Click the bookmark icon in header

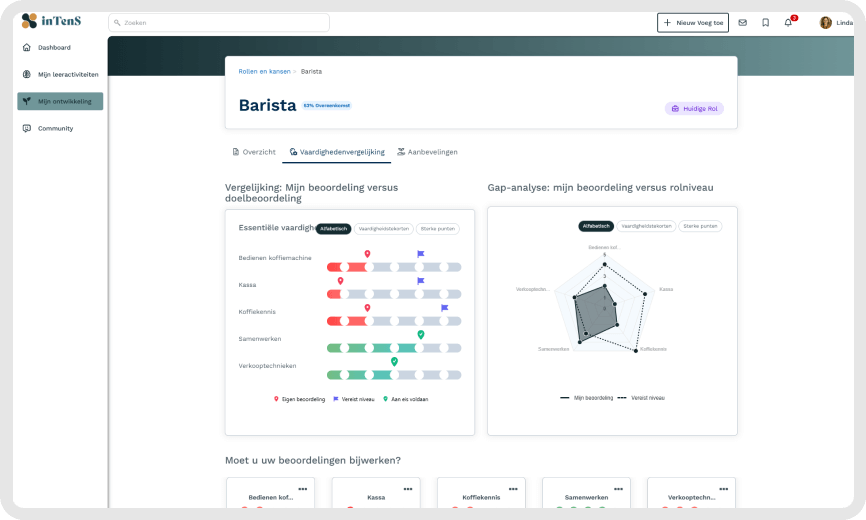tap(765, 22)
